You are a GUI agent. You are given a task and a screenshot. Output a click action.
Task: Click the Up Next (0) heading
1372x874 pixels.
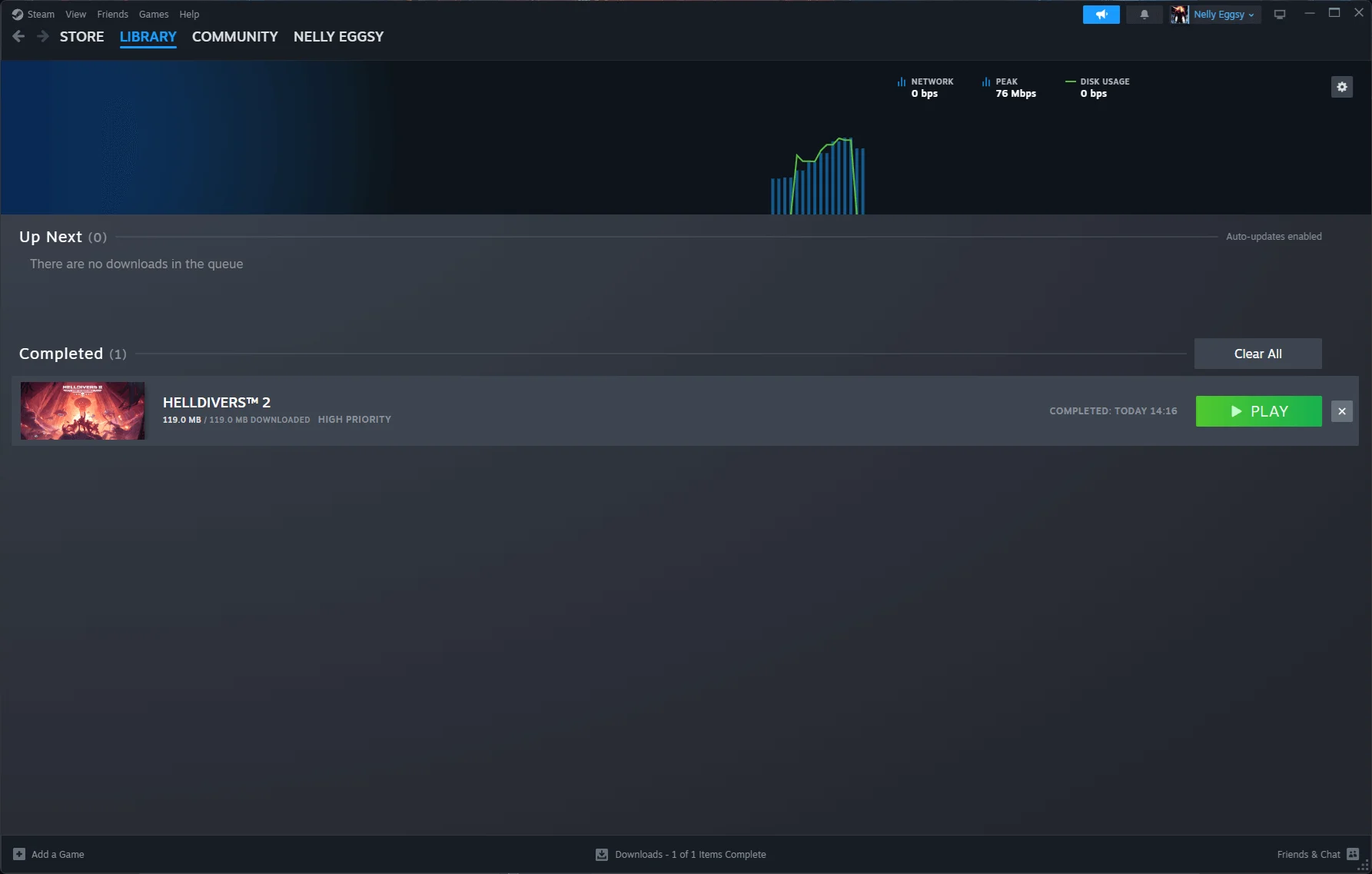[63, 237]
